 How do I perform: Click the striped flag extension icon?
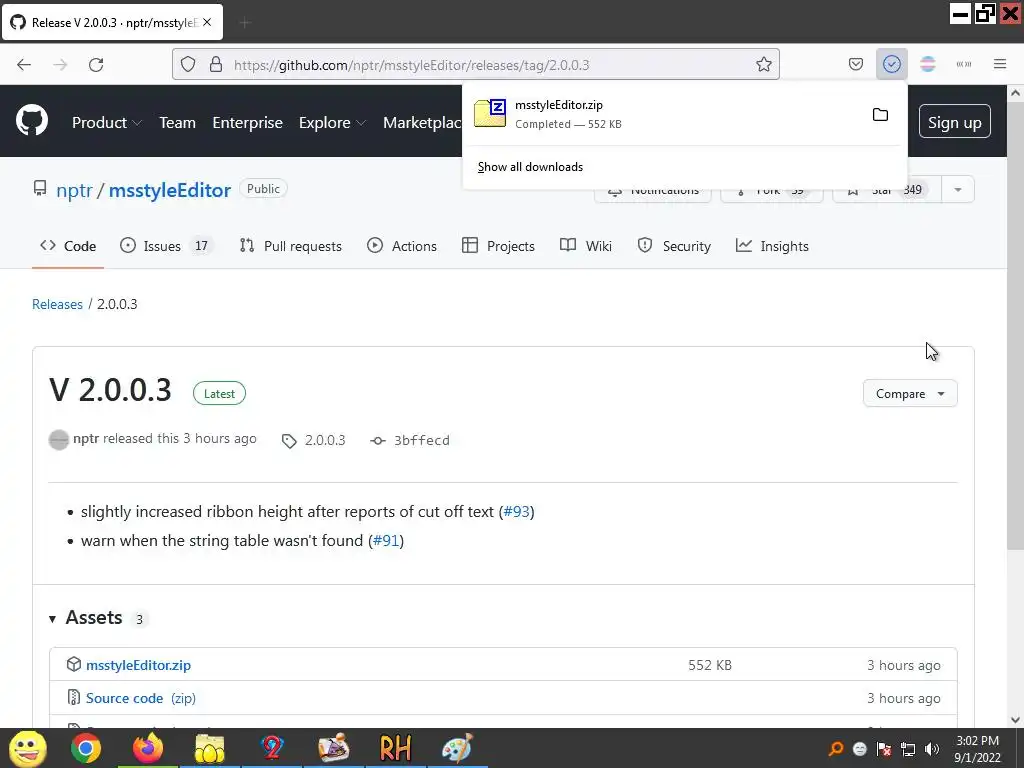927,64
